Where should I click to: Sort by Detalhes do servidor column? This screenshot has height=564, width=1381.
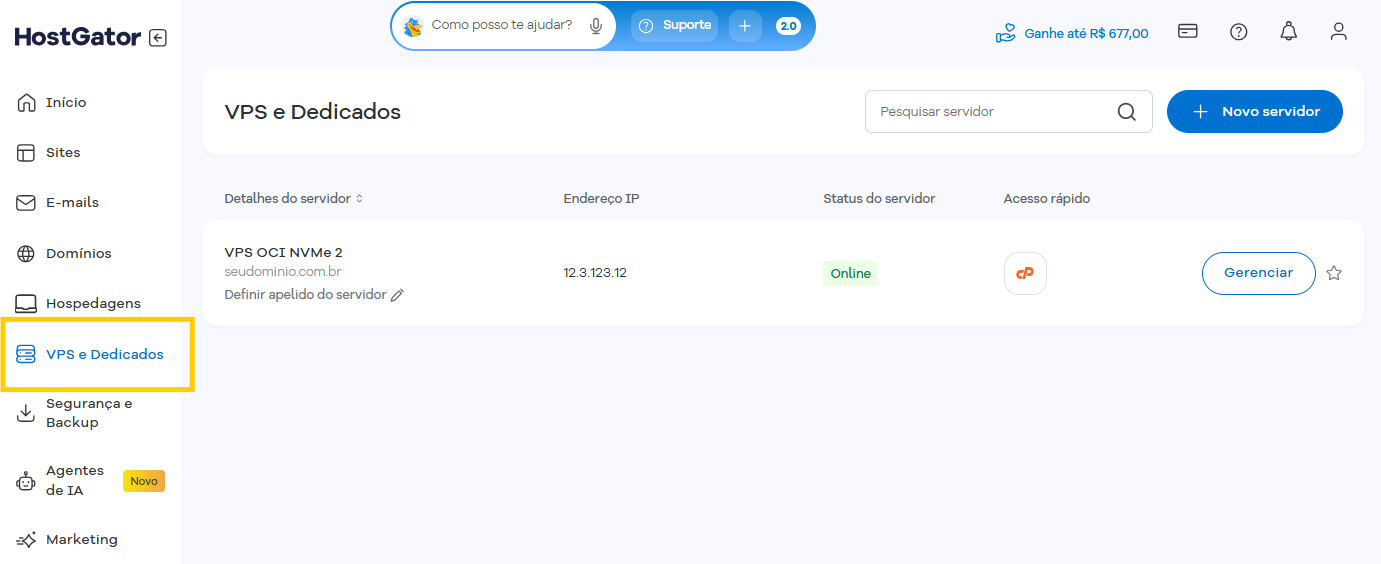(x=294, y=198)
